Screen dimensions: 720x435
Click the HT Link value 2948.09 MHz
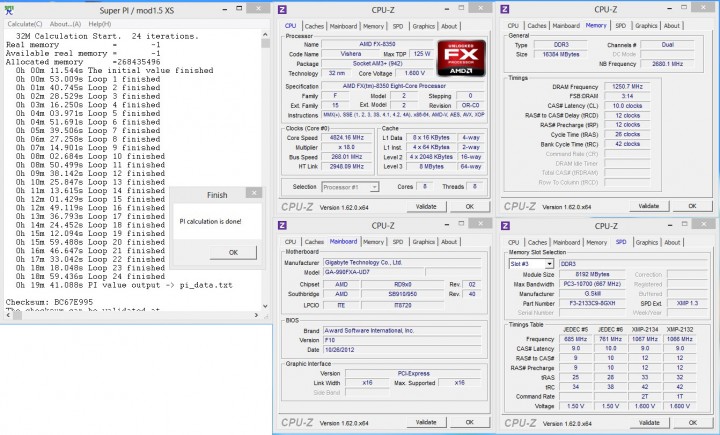(347, 167)
